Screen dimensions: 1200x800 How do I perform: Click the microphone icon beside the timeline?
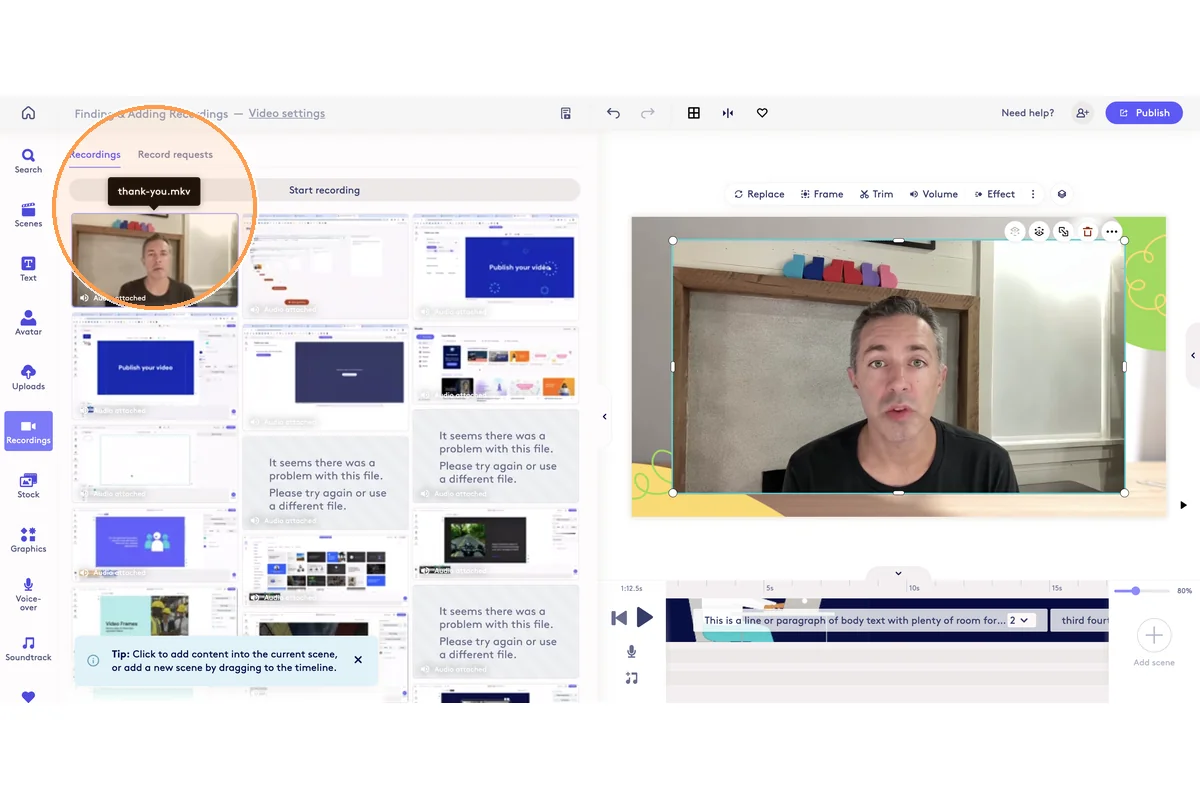(x=631, y=652)
